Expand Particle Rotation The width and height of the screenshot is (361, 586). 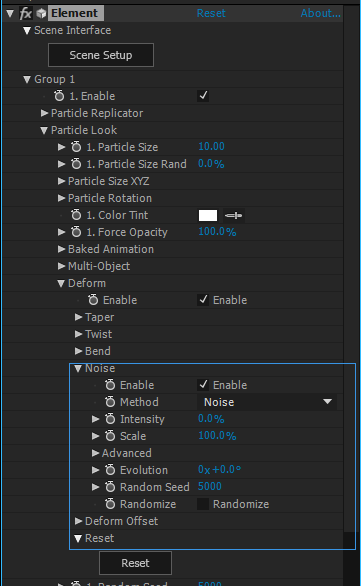click(x=61, y=198)
